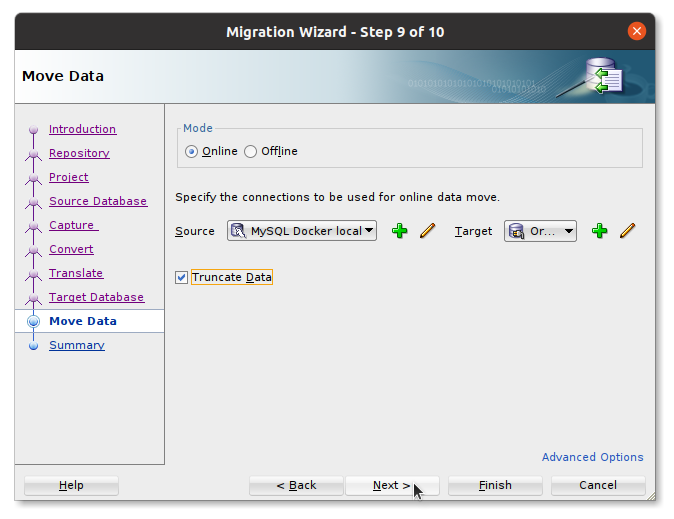The height and width of the screenshot is (519, 674).
Task: Open the Target connection dropdown
Action: [x=540, y=231]
